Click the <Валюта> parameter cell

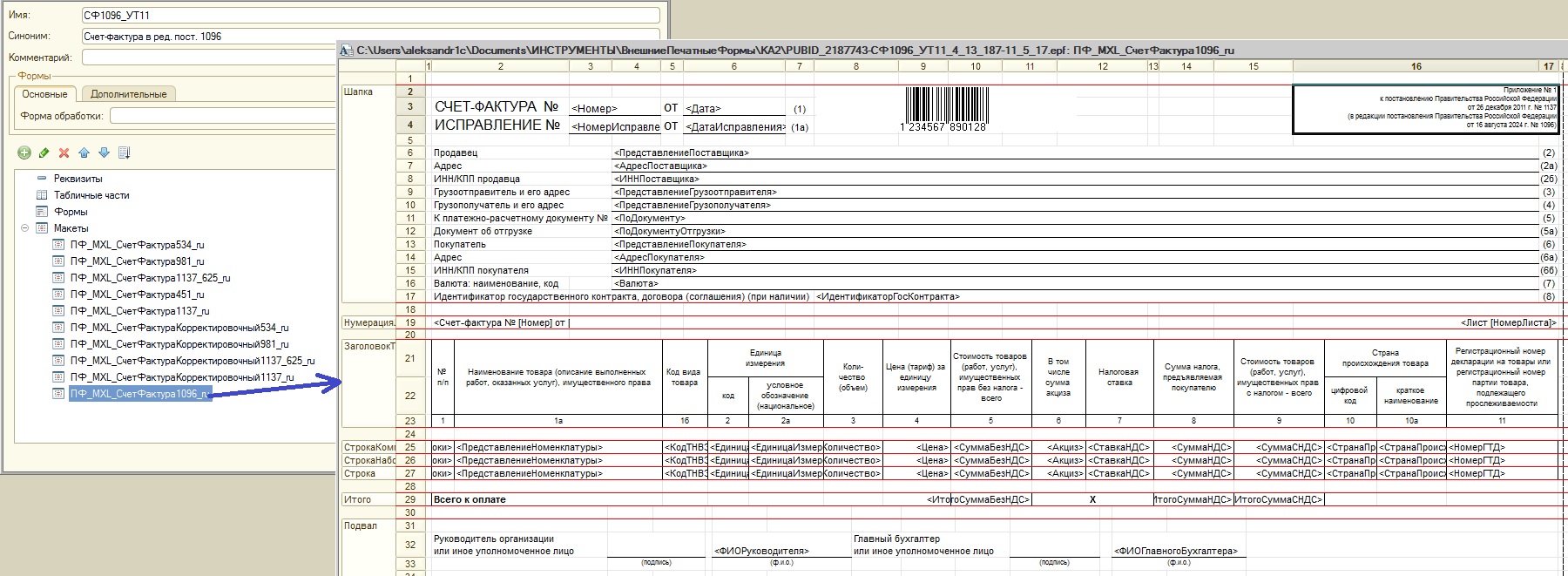1076,283
